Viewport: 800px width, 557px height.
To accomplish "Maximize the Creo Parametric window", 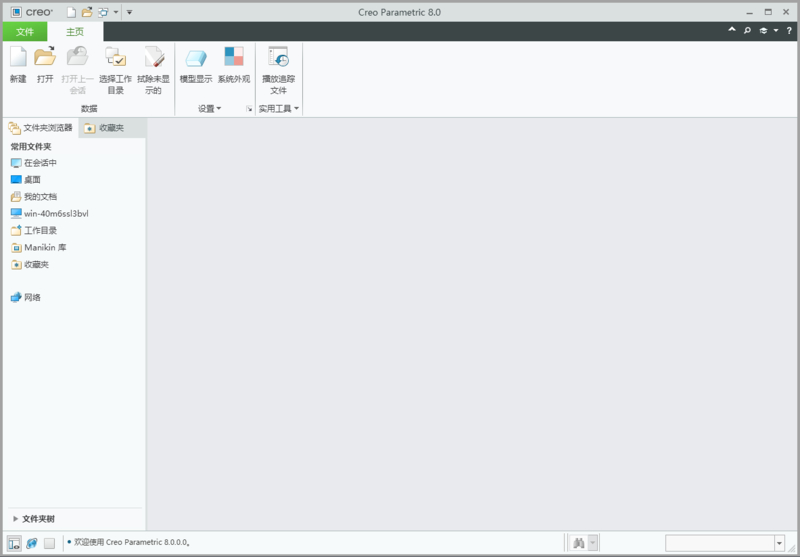I will pos(768,12).
